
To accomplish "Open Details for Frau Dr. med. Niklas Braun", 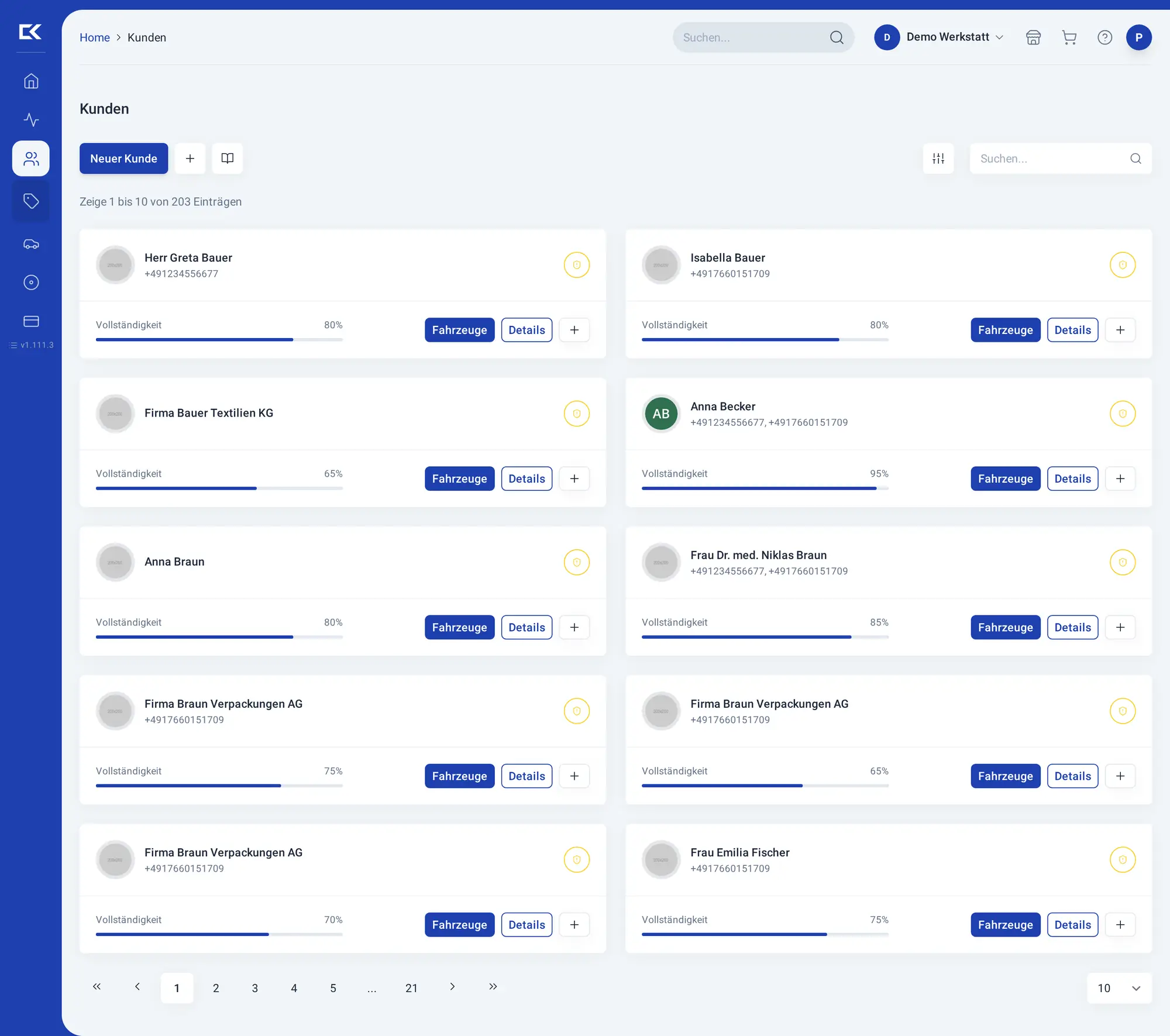I will pos(1072,627).
